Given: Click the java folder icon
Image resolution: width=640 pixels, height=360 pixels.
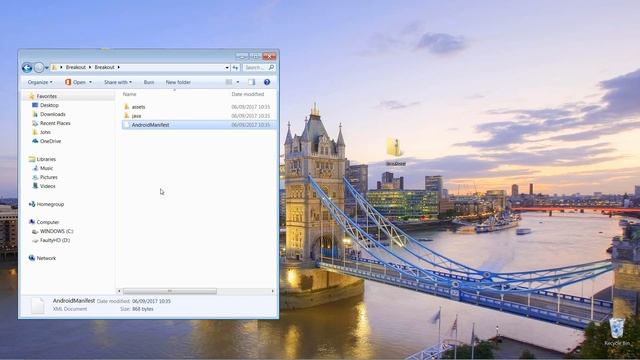Looking at the screenshot, I should 127,116.
